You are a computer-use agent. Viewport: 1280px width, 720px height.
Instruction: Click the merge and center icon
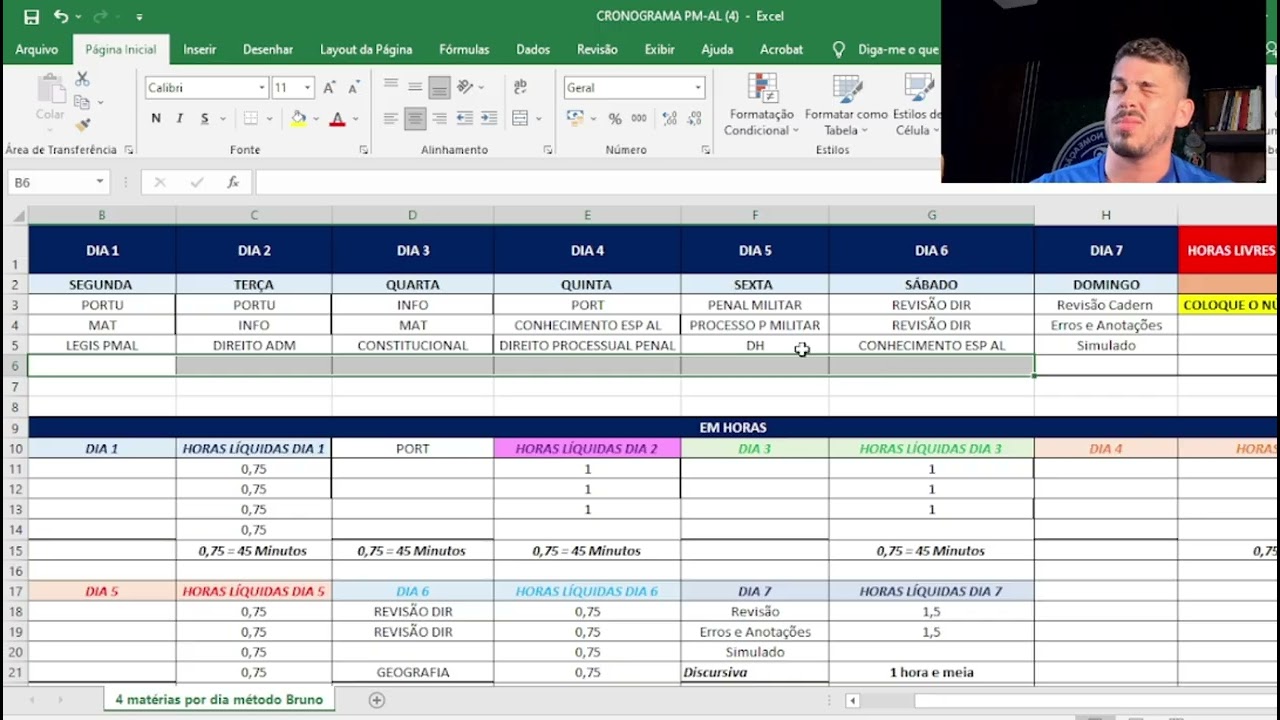tap(520, 118)
